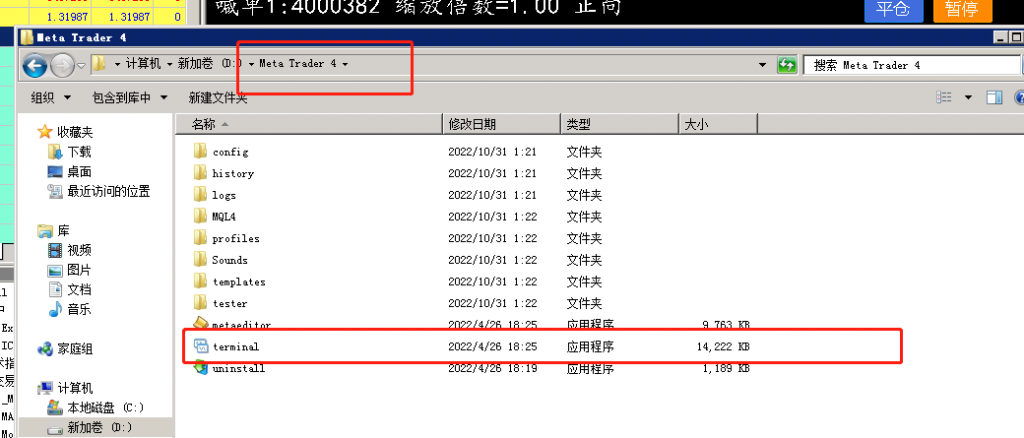
Task: Select the metaeditor application icon
Action: tap(200, 324)
